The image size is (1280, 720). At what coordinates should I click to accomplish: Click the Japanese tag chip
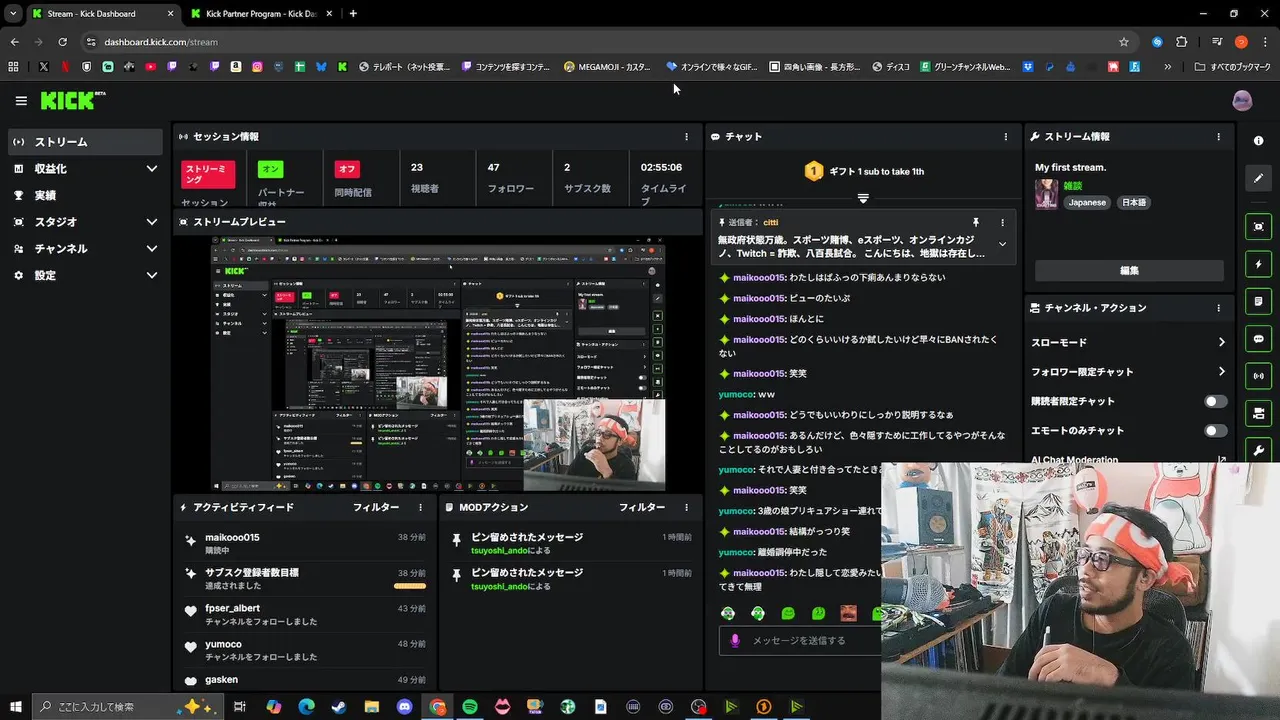click(x=1087, y=202)
